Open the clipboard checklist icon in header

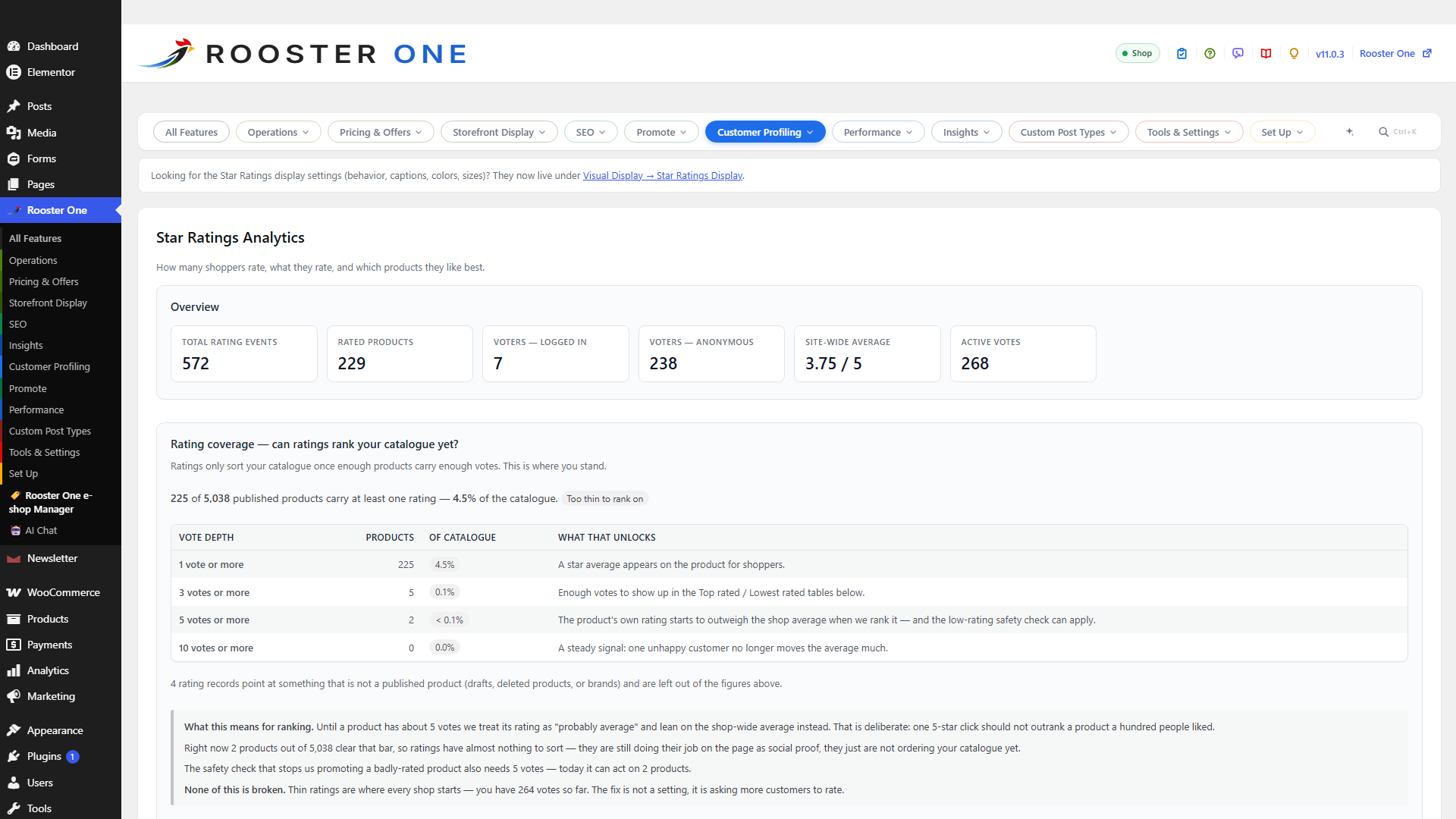pyautogui.click(x=1181, y=54)
